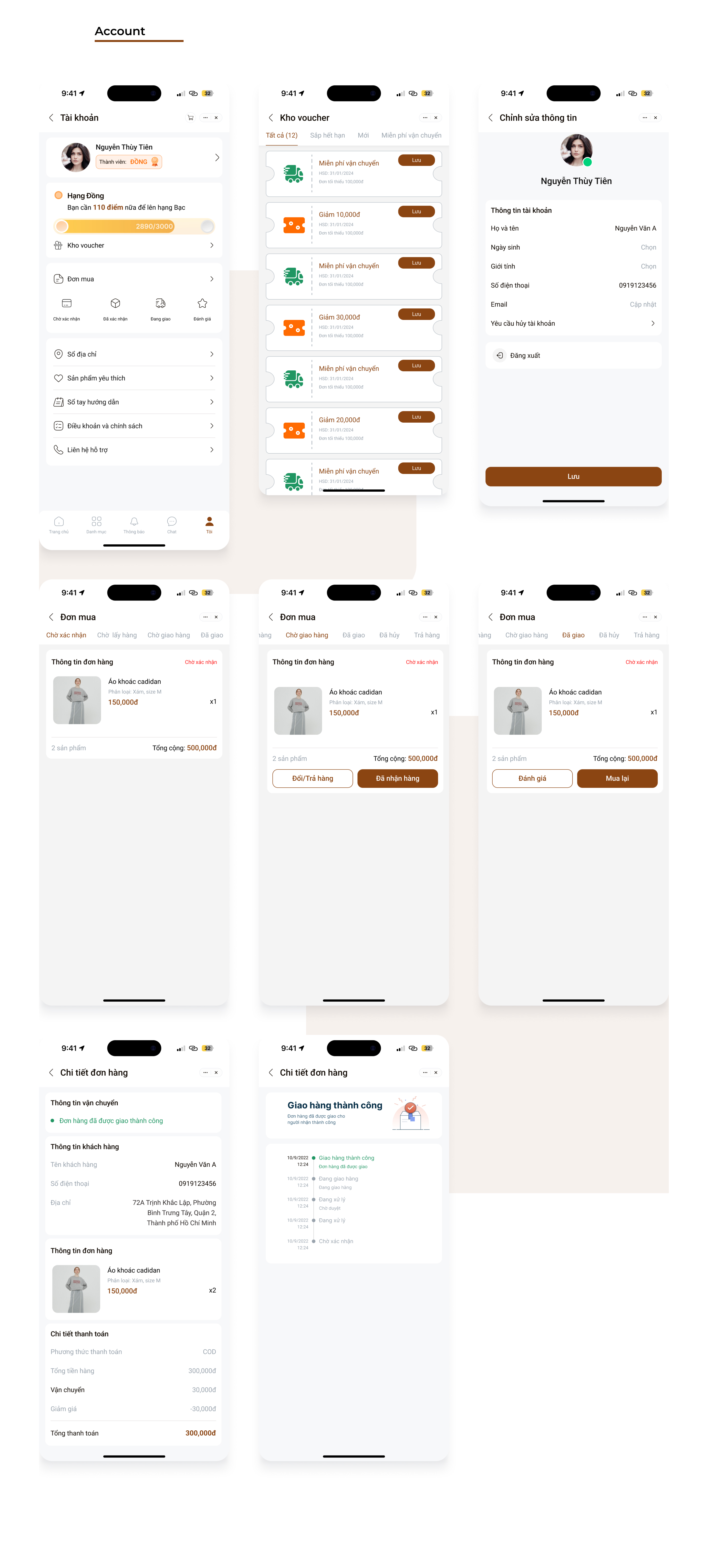Click the Đăng xuất logout icon
This screenshot has width=703, height=1568.
pyautogui.click(x=500, y=356)
